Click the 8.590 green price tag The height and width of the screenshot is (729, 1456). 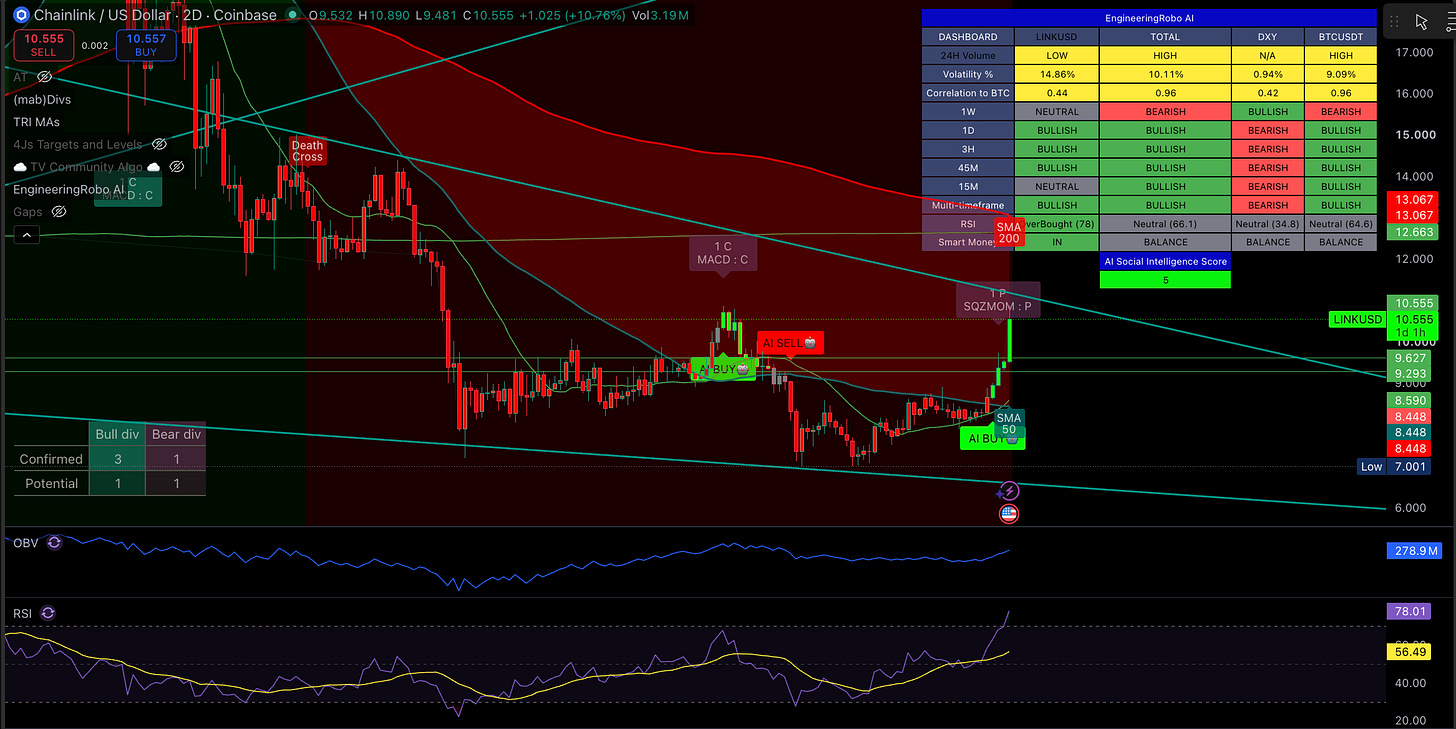(1408, 399)
